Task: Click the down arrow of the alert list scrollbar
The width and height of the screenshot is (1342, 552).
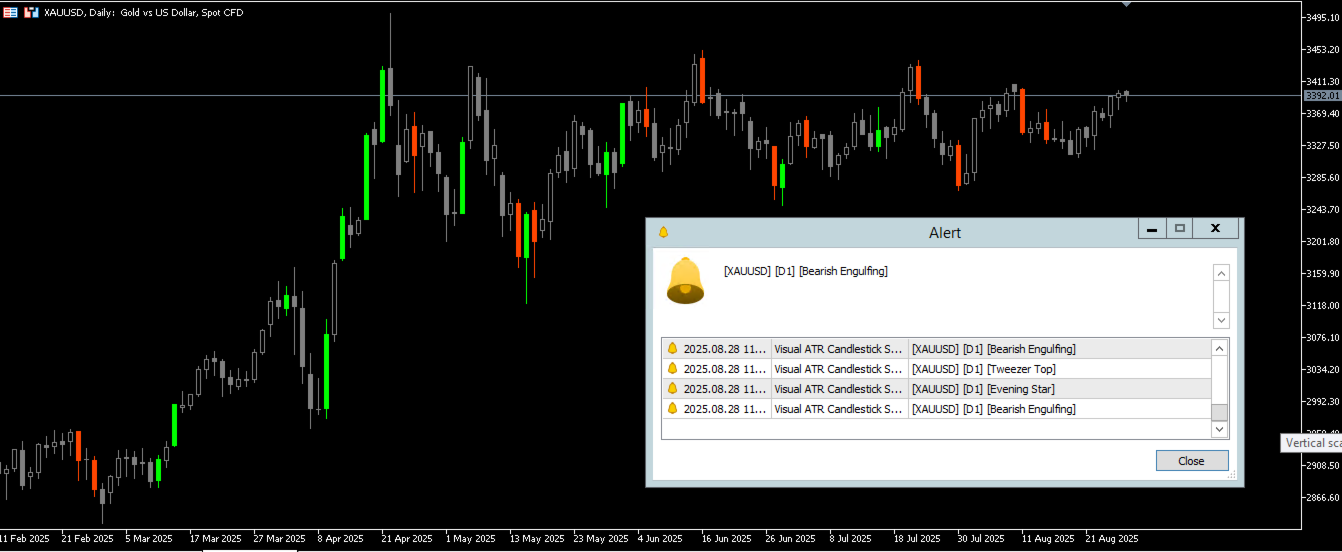Action: (x=1219, y=429)
